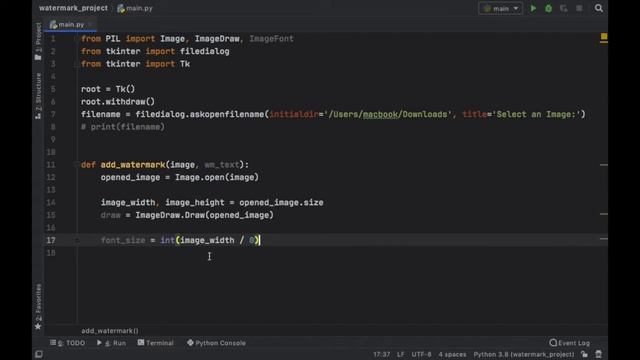Image resolution: width=640 pixels, height=360 pixels.
Task: Select the Python 3.8 interpreter widget
Action: point(524,354)
